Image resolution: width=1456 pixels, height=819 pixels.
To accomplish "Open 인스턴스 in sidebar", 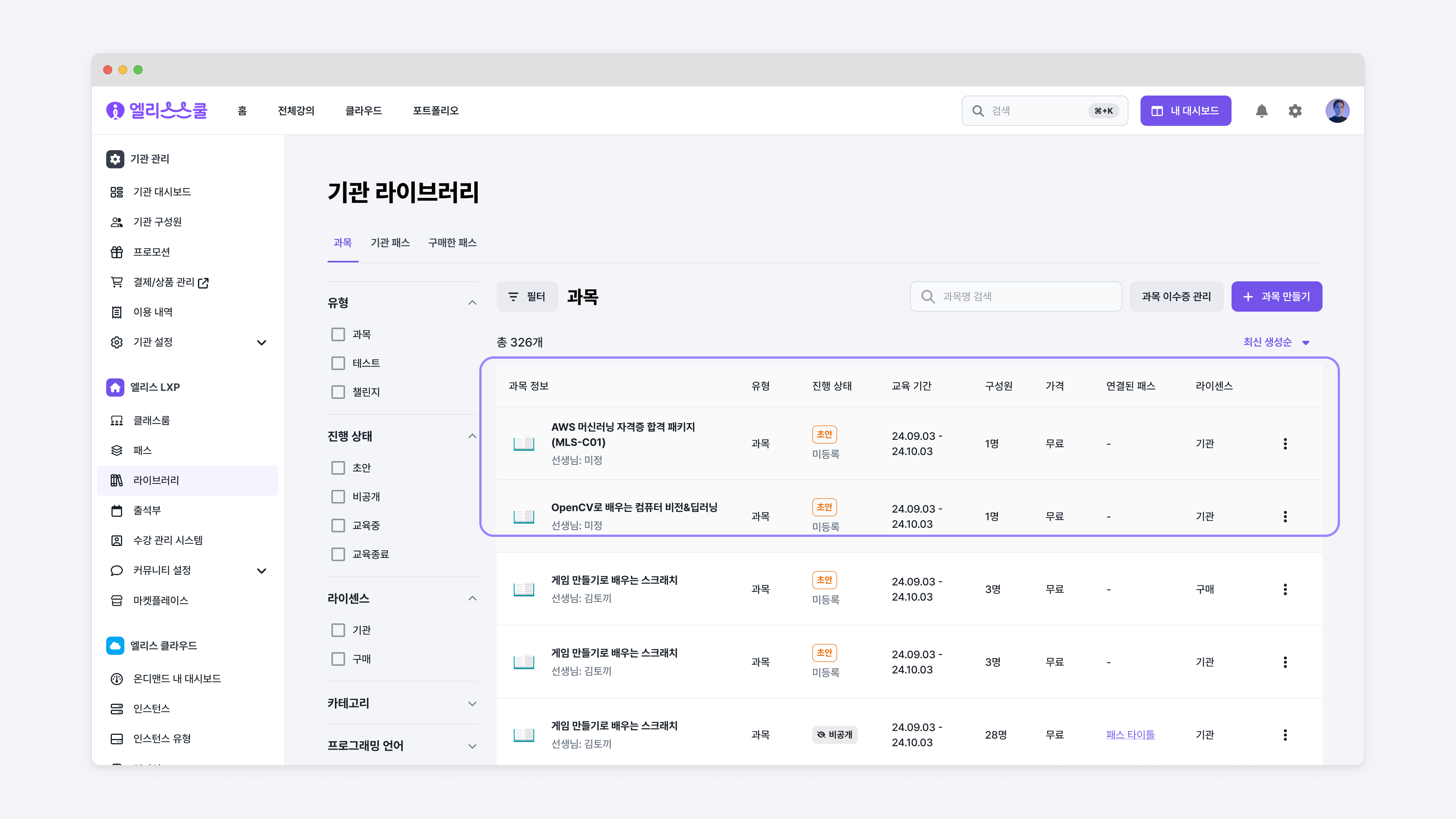I will (188, 709).
